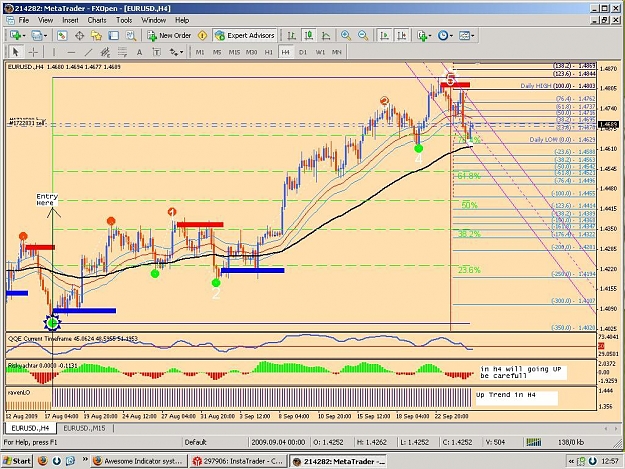This screenshot has height=469, width=625.
Task: Open the Strategy Tester icon
Action: click(x=131, y=35)
